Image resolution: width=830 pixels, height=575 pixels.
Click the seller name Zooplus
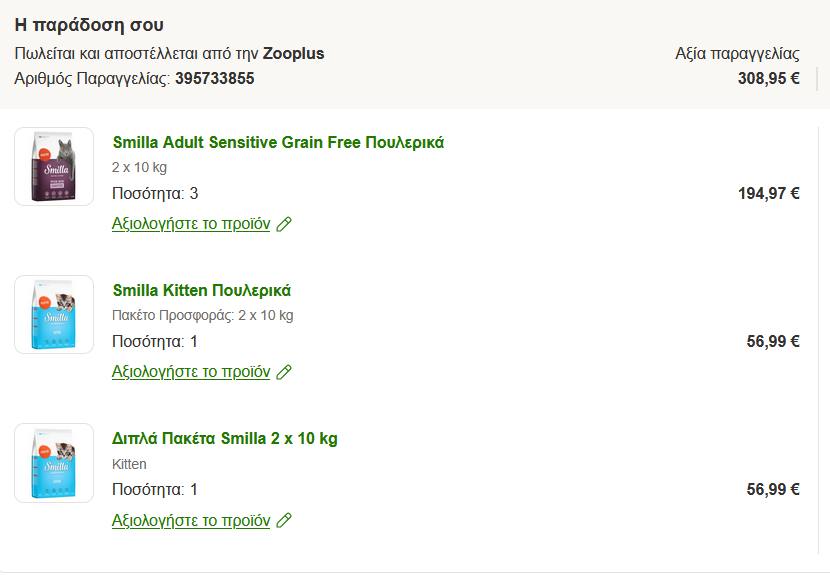pyautogui.click(x=293, y=53)
